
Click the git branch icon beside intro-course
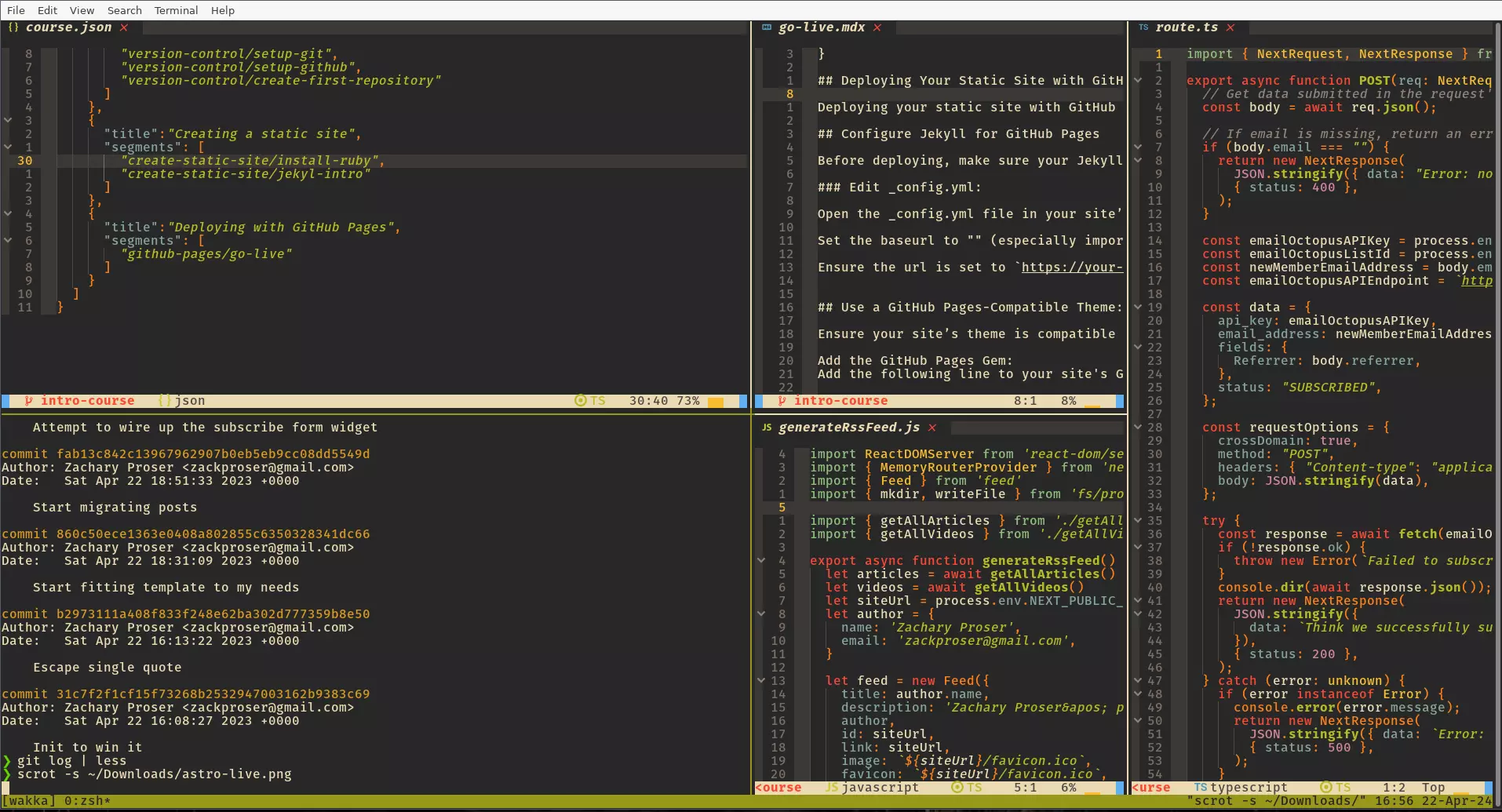click(28, 400)
